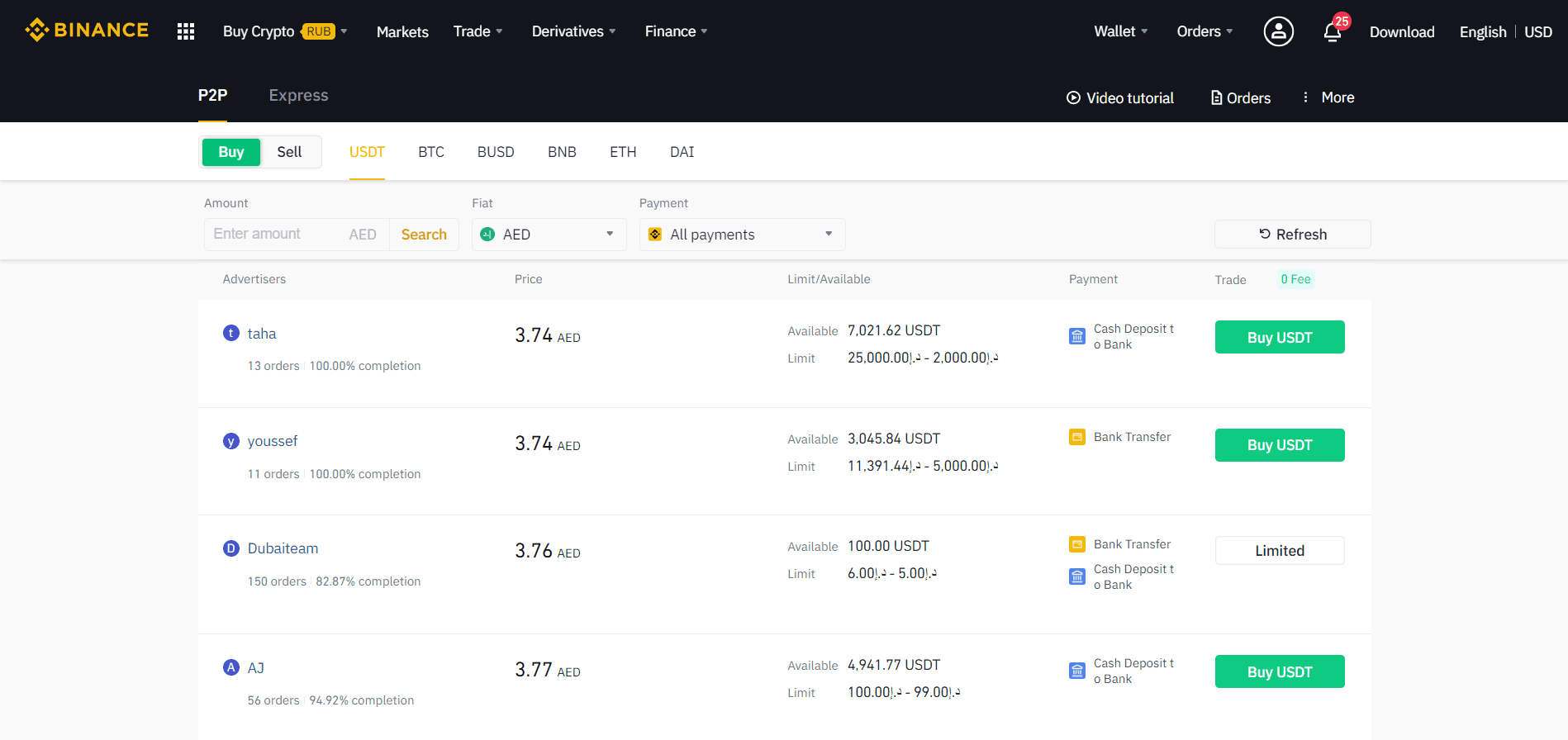Click the Binance logo
This screenshot has width=1568, height=740.
coord(87,31)
